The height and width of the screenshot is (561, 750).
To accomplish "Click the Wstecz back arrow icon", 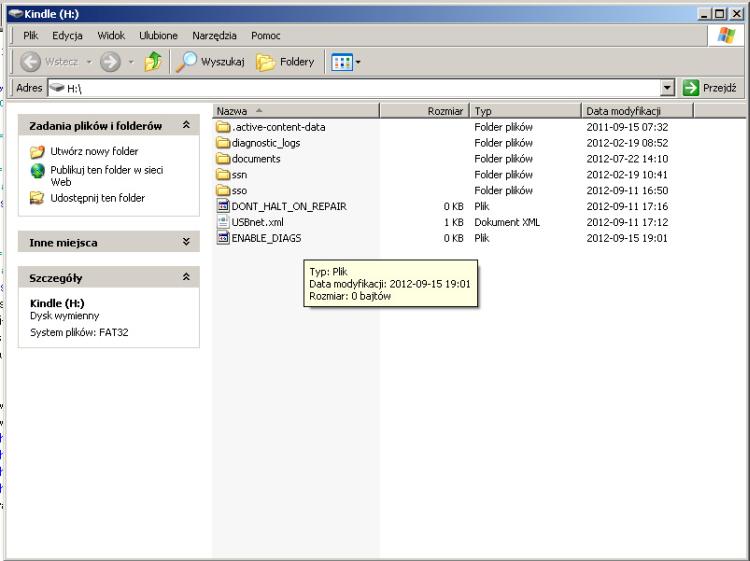I will [31, 62].
